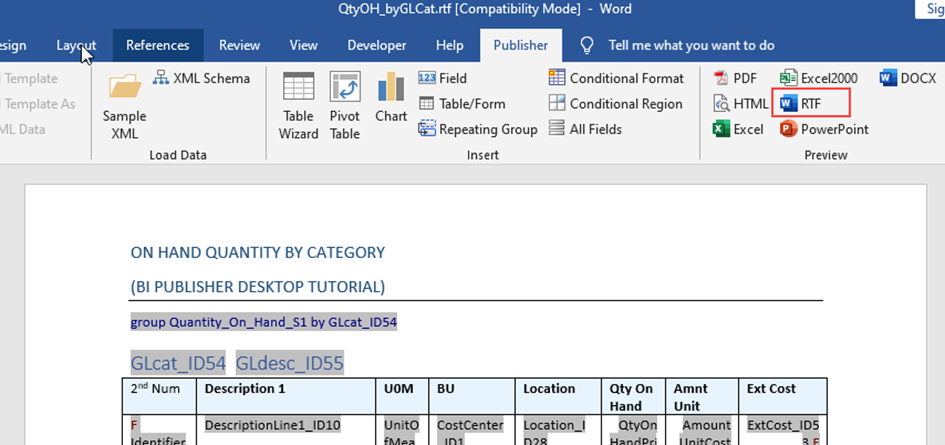Open the Sample XML folder icon
The image size is (945, 445).
pos(125,86)
